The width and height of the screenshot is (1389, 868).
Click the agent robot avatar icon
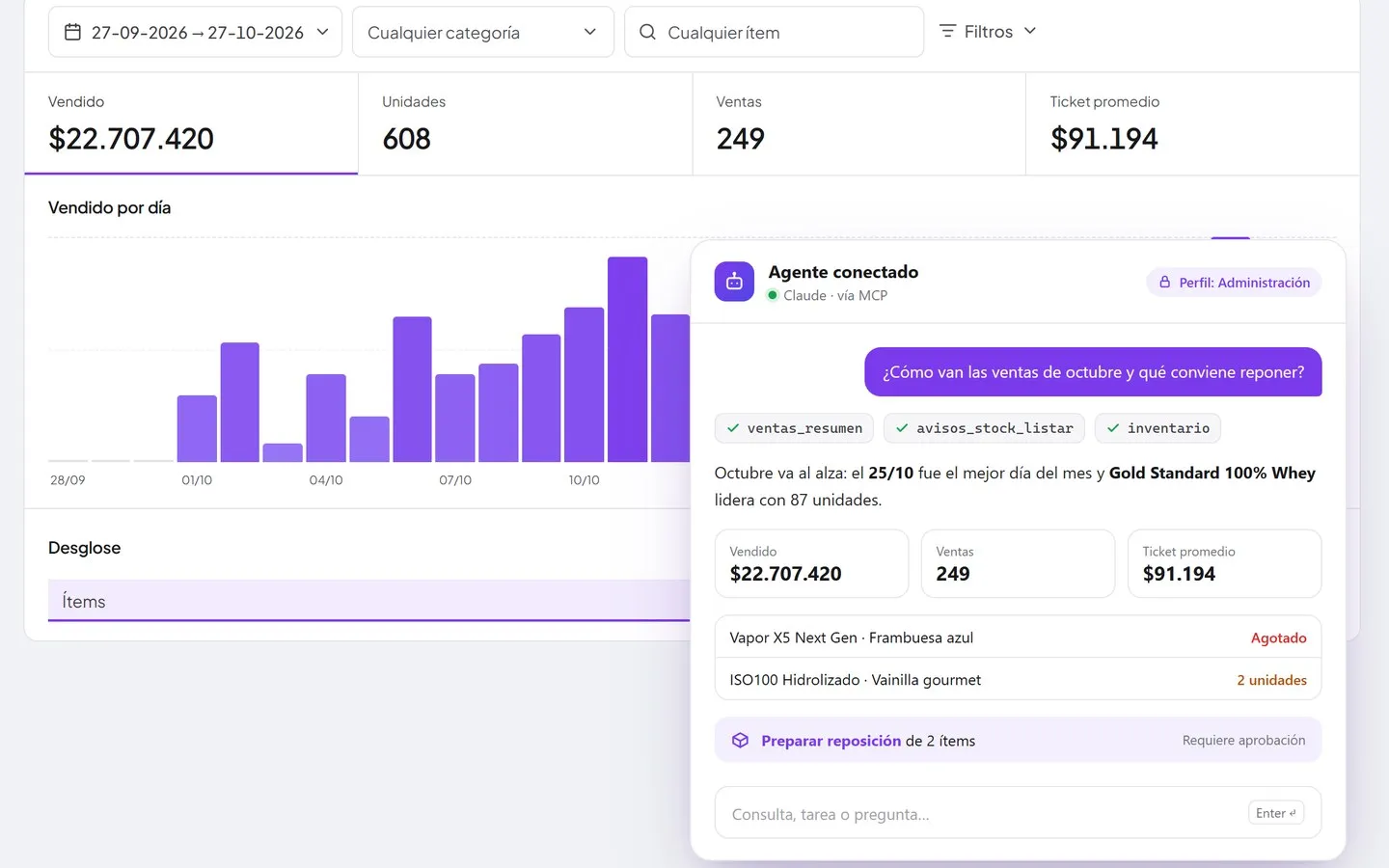(x=734, y=282)
